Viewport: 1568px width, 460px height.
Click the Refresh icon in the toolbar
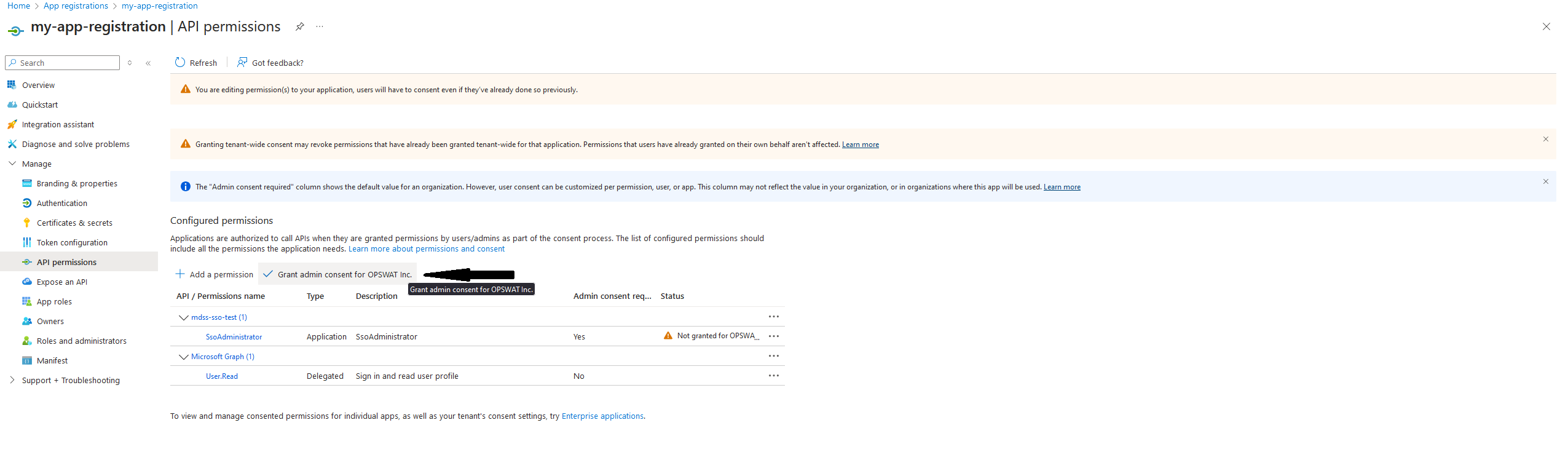coord(180,62)
